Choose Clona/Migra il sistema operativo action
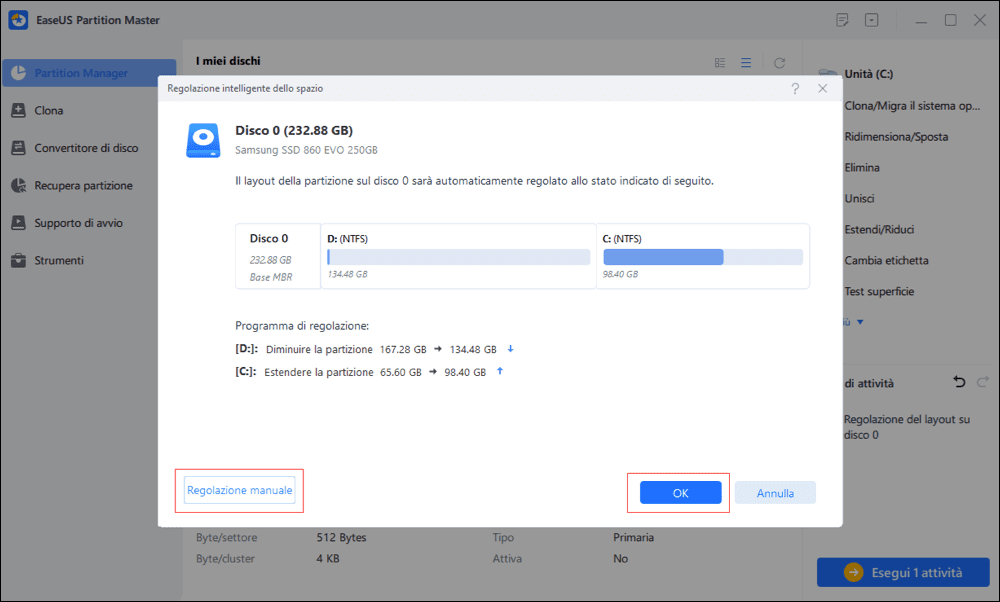 (912, 106)
